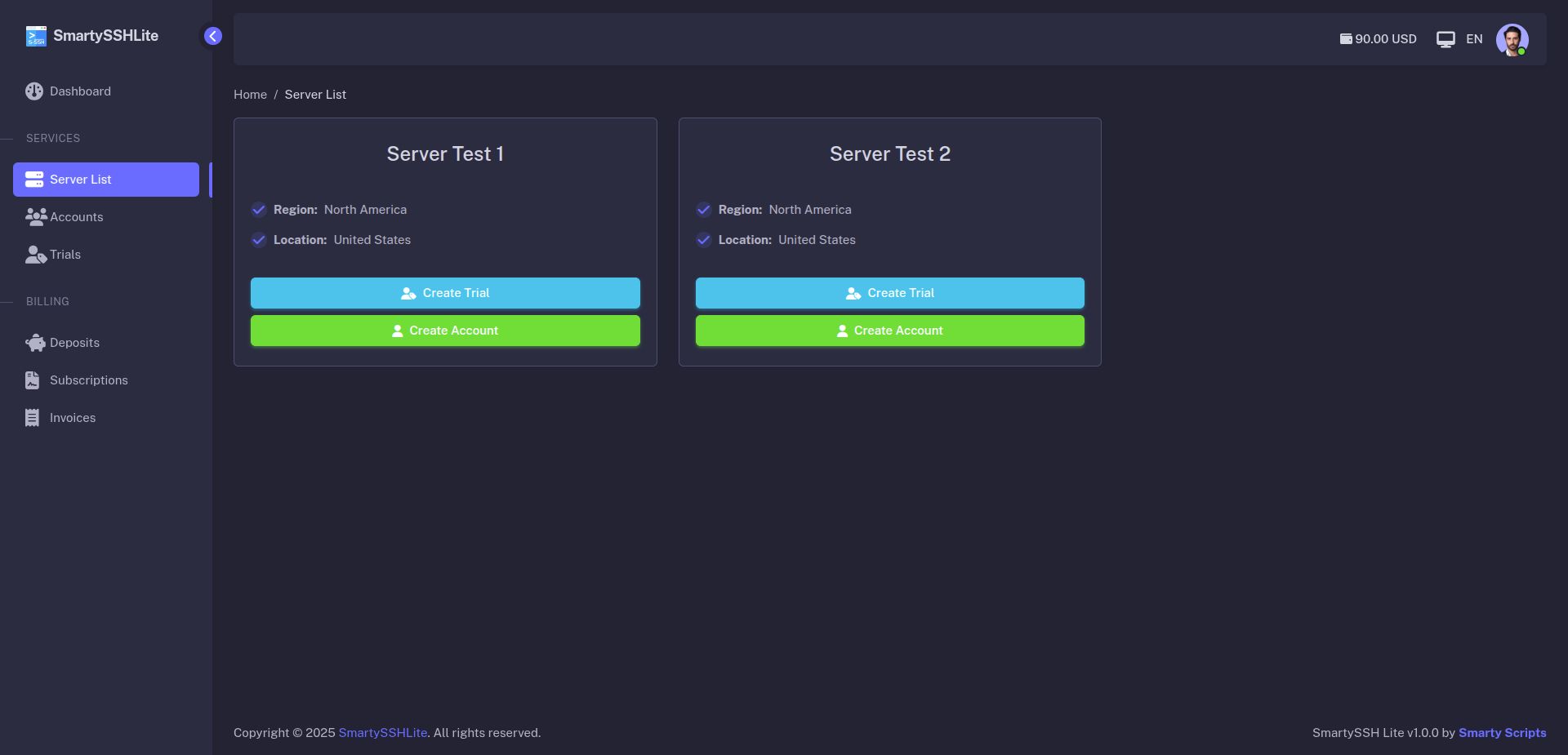Viewport: 1568px width, 755px height.
Task: Click Location check icon in Server Test 2
Action: [704, 240]
